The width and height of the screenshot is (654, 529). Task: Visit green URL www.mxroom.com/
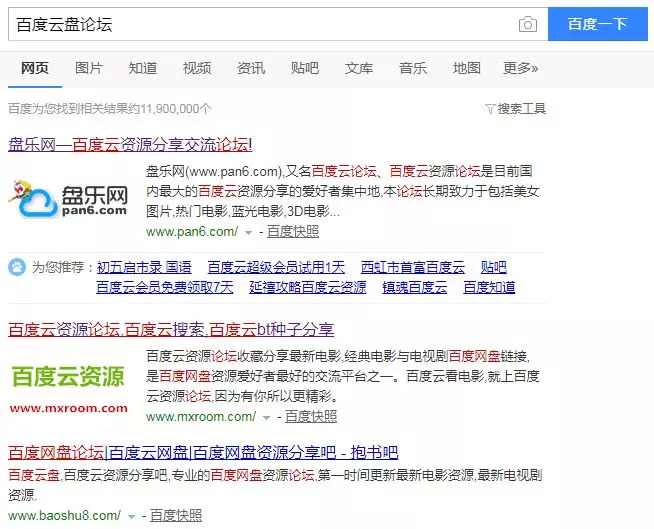pos(201,416)
